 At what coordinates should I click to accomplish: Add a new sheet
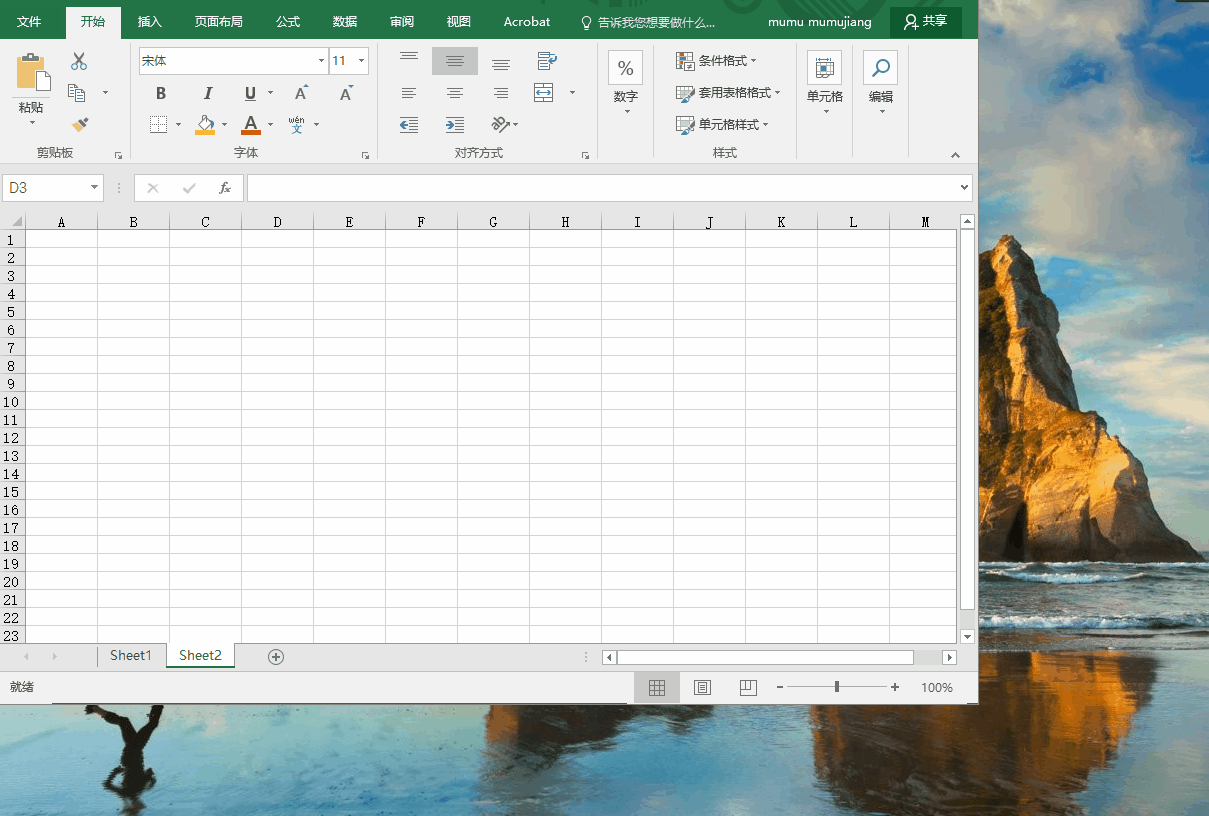[276, 657]
